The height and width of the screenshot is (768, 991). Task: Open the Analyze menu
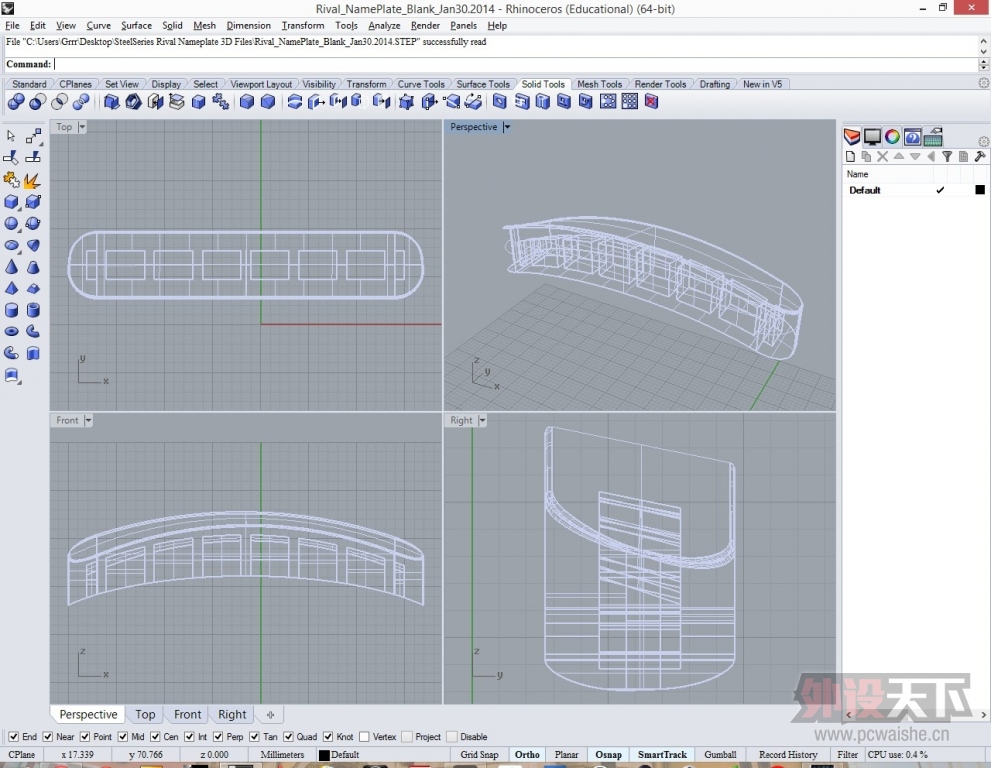[384, 25]
